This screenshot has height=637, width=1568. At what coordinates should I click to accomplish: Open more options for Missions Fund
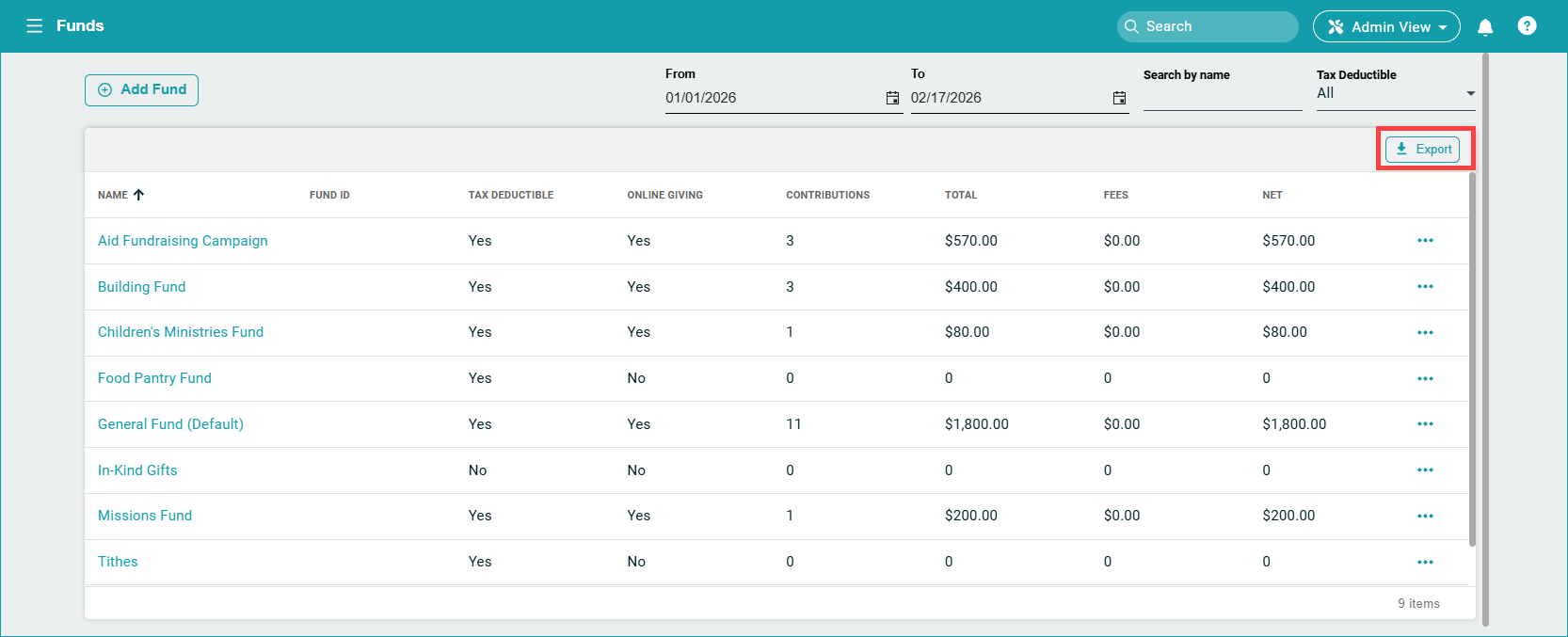[1425, 516]
